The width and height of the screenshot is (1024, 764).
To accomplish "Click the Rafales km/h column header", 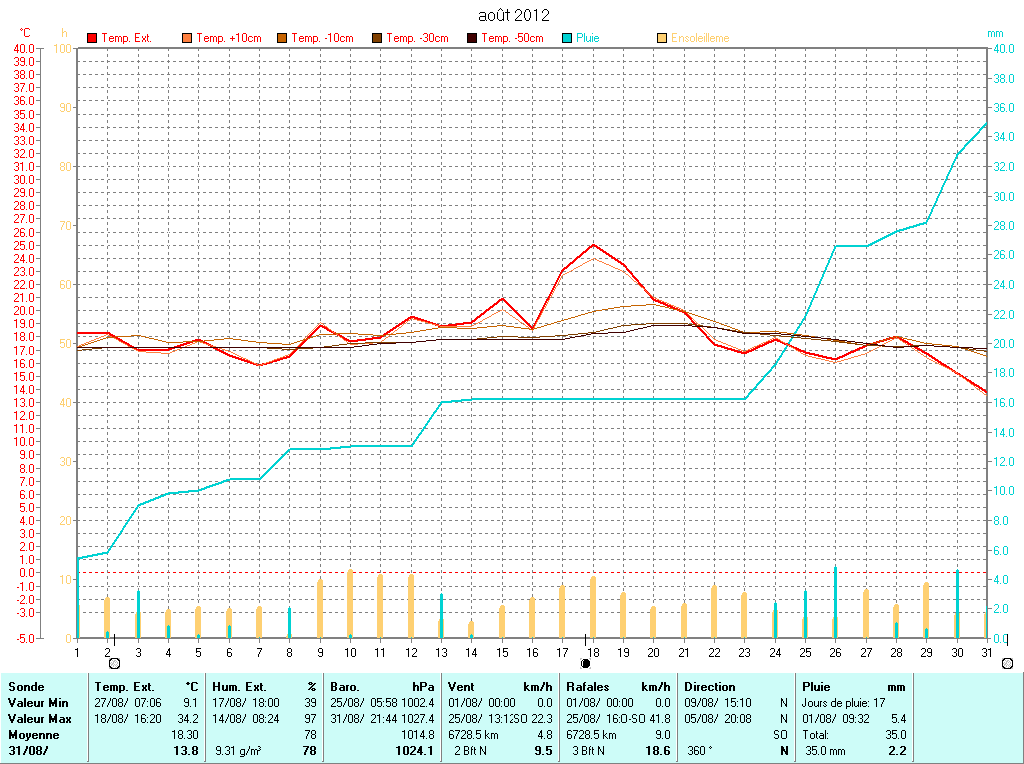I will pos(618,687).
